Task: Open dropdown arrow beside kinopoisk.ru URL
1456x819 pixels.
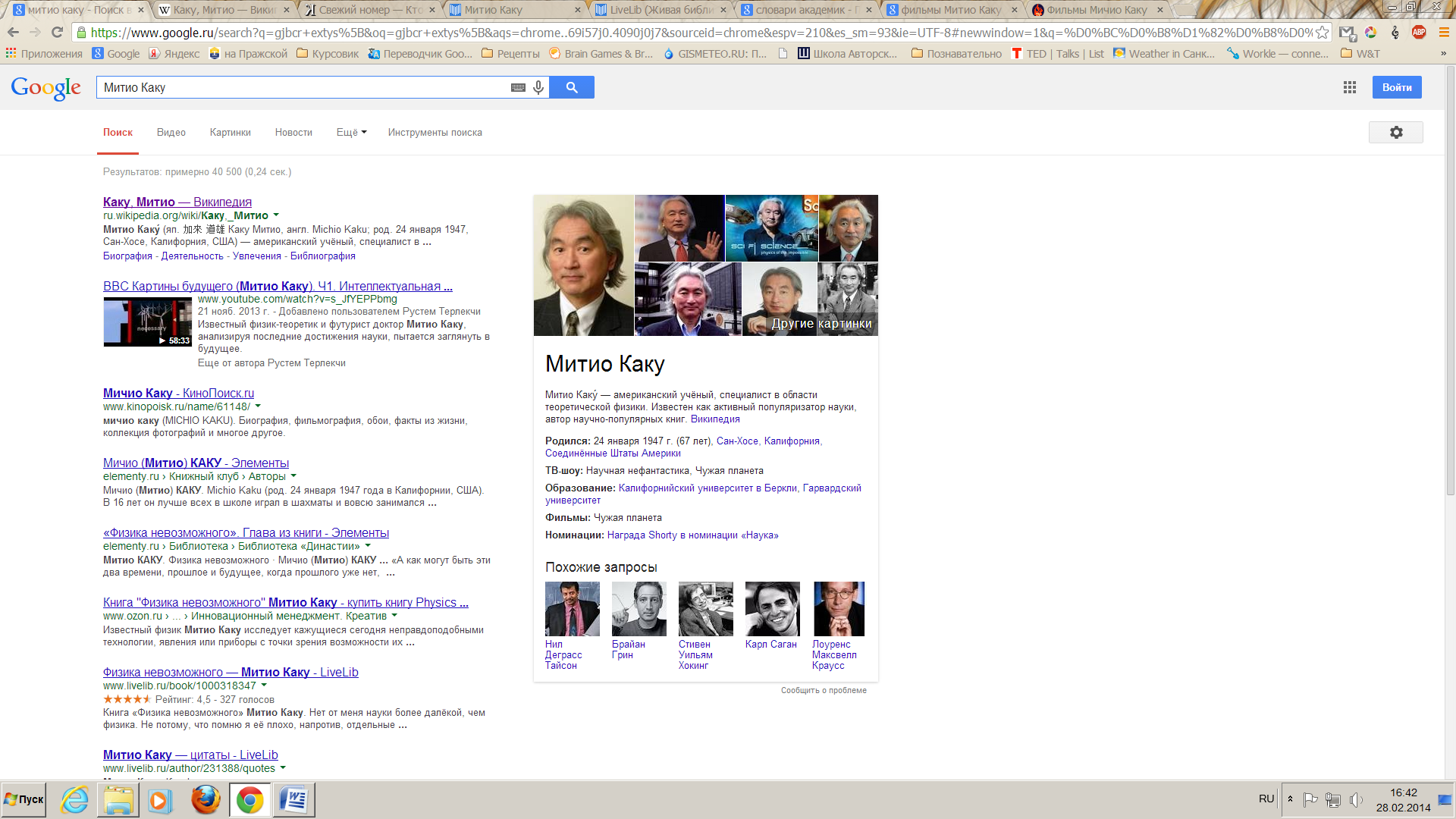Action: coord(258,406)
